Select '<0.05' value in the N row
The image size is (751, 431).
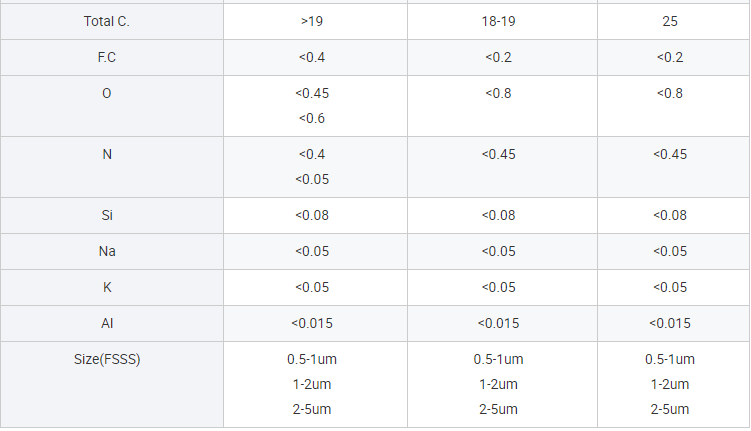click(x=311, y=179)
